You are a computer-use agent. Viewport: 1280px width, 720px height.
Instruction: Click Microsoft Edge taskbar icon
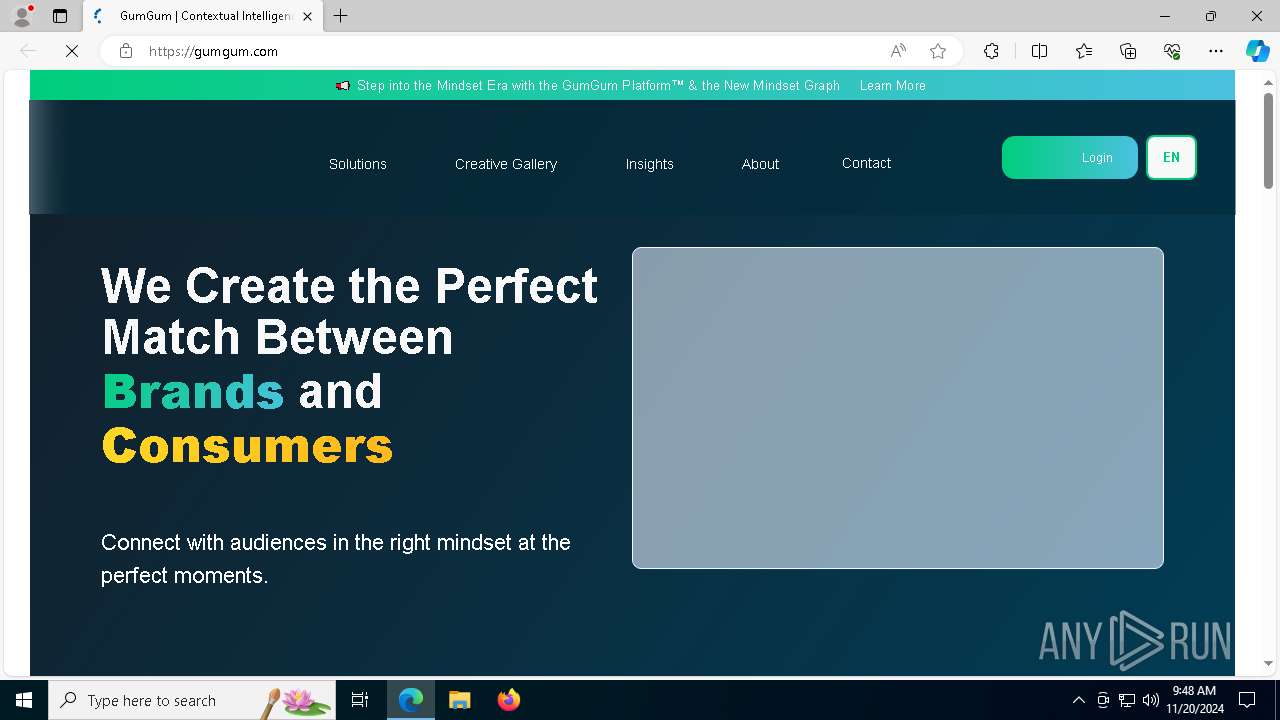(411, 700)
